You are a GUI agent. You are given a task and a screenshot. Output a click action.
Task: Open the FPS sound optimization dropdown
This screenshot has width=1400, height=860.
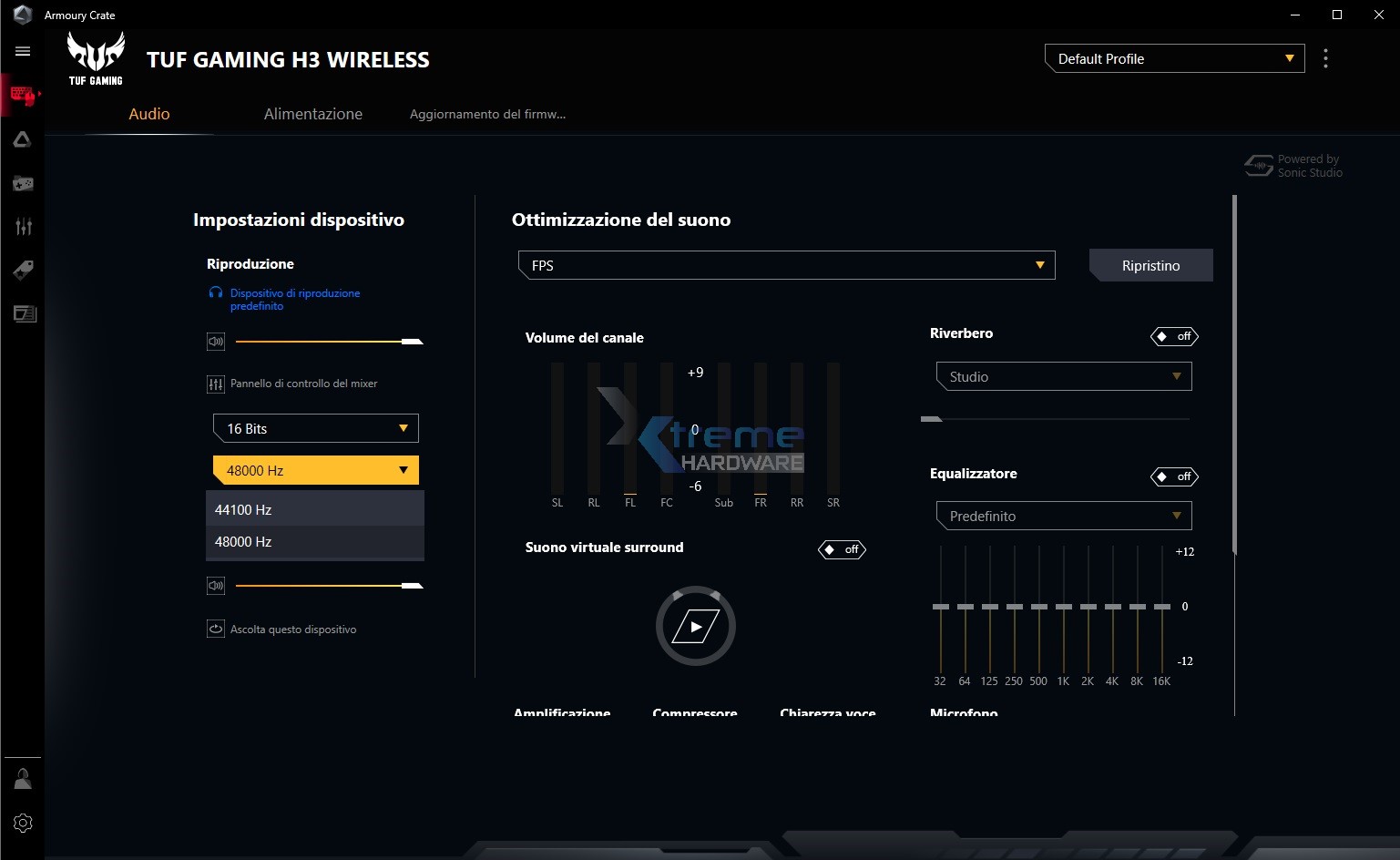pyautogui.click(x=786, y=265)
